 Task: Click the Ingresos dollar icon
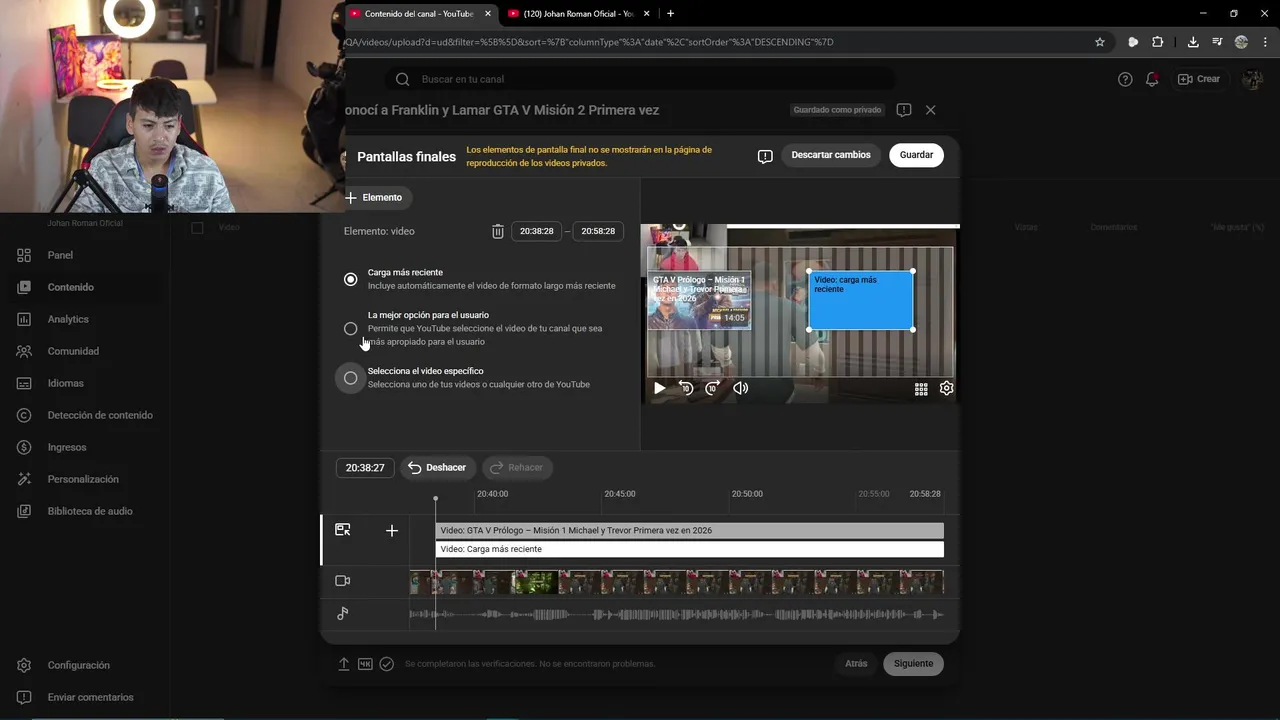tap(24, 447)
